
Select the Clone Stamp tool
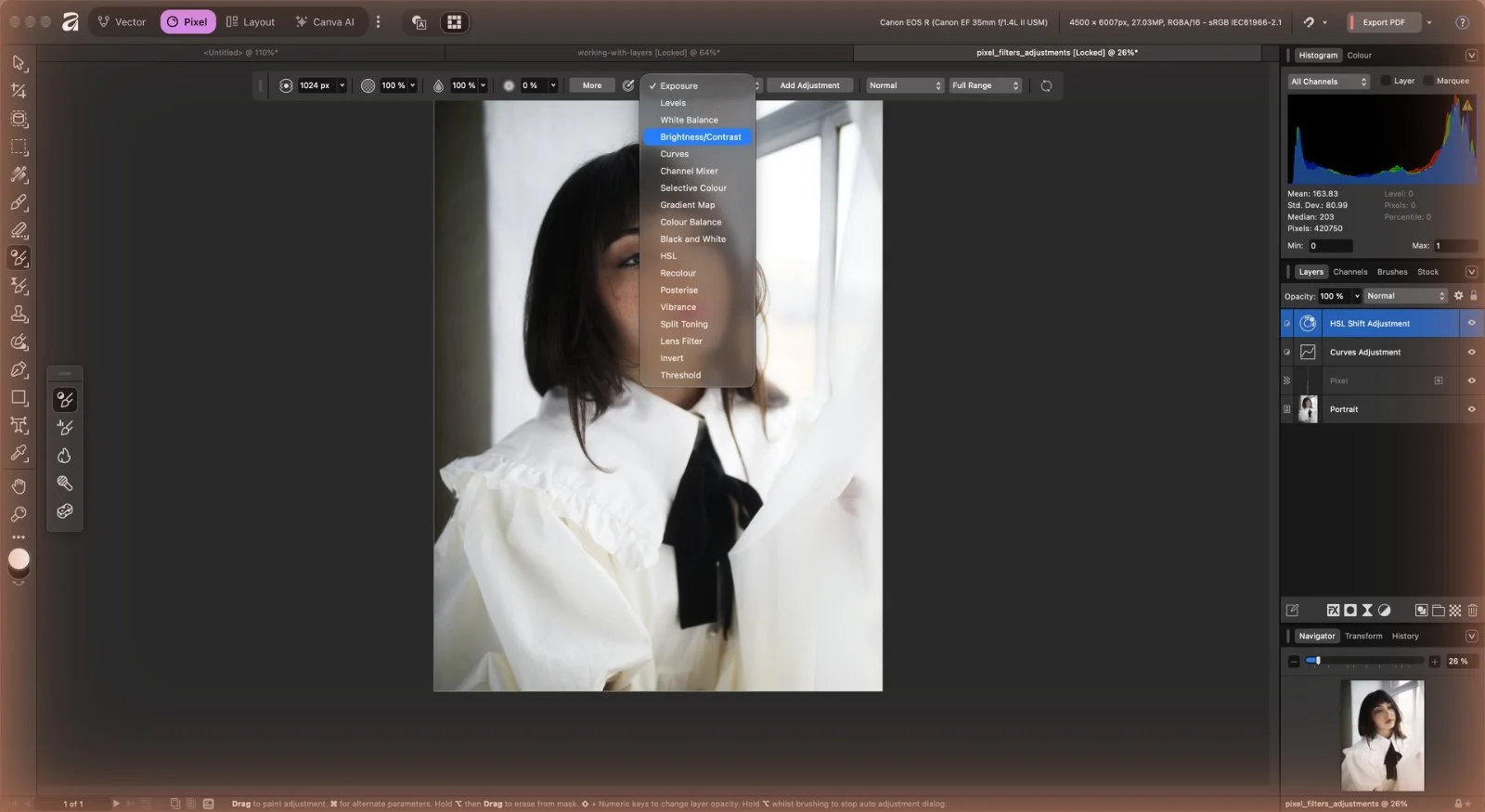[19, 314]
